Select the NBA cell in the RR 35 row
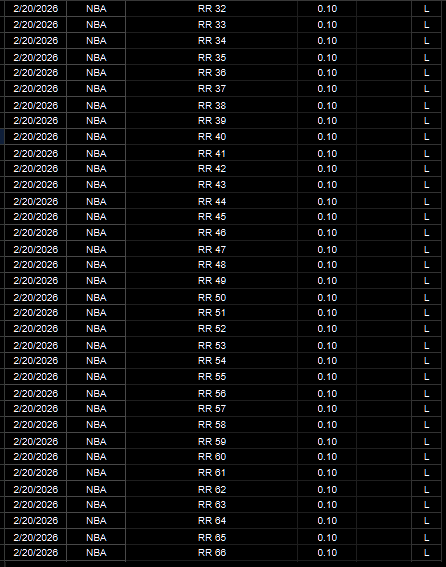The width and height of the screenshot is (446, 567). (x=96, y=57)
